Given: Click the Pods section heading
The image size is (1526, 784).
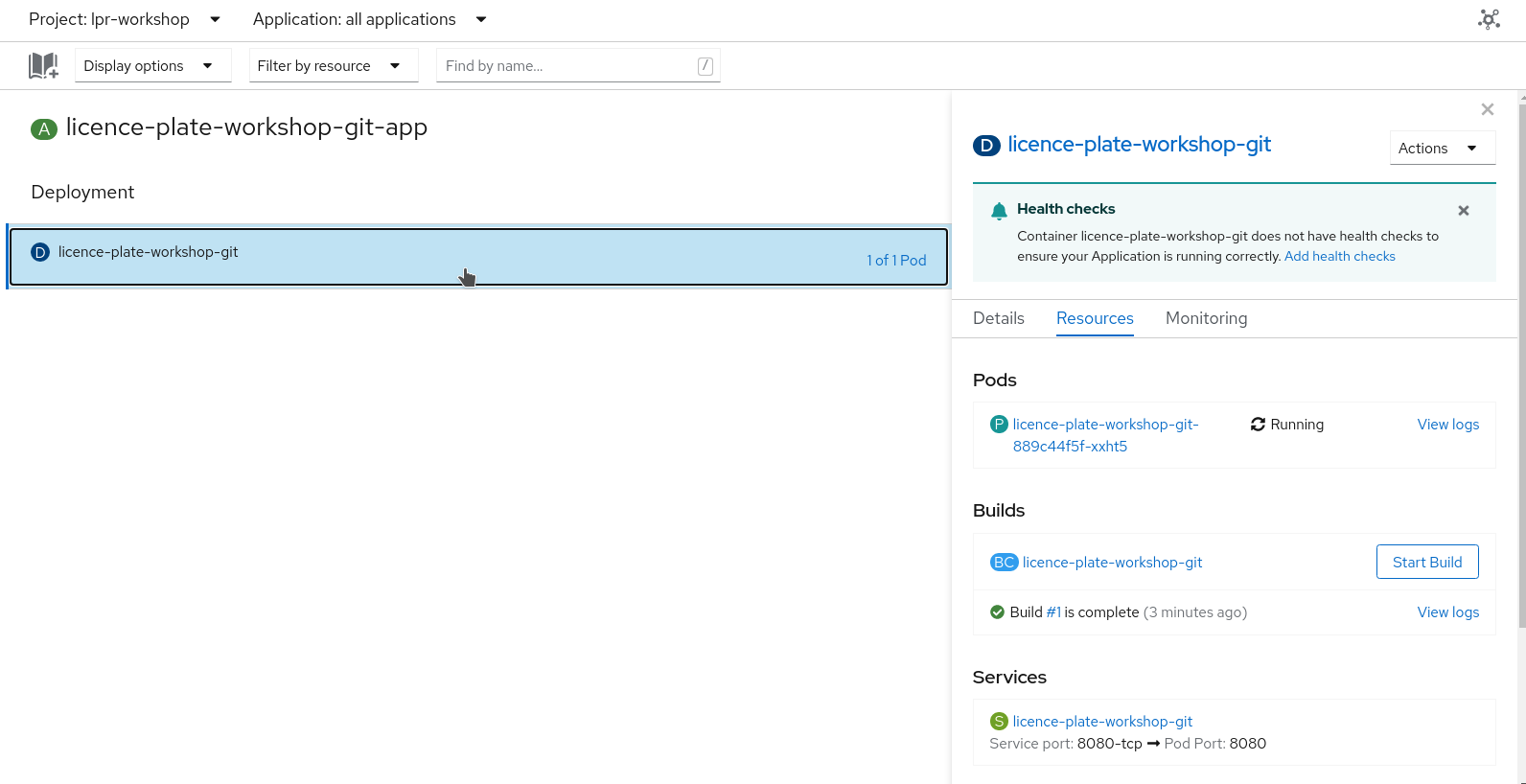Looking at the screenshot, I should (x=995, y=380).
